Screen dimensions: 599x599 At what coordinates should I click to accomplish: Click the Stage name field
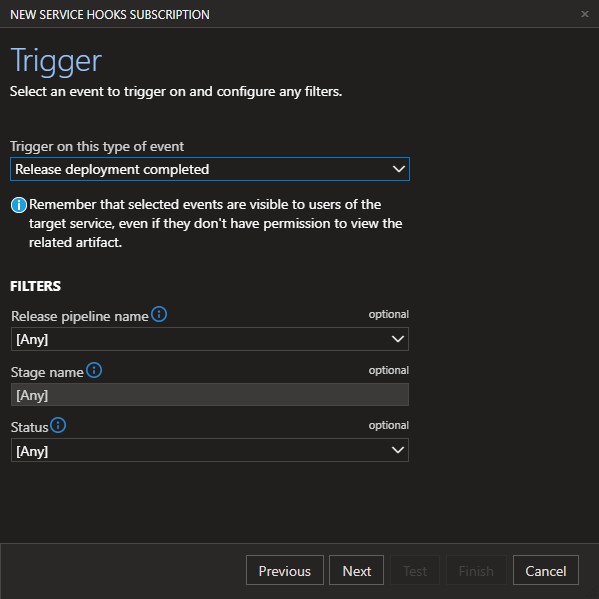click(210, 395)
